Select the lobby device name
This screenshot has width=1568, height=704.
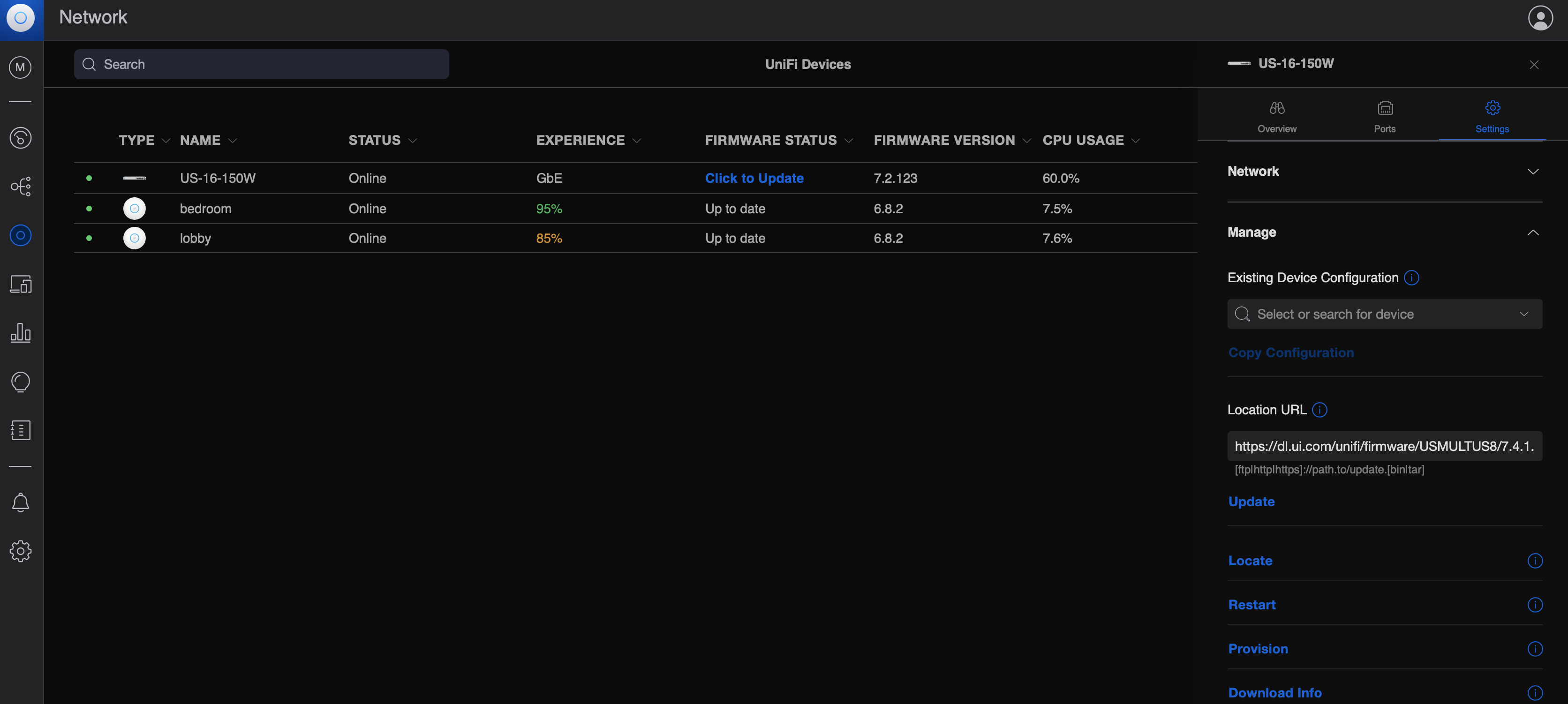(x=195, y=239)
